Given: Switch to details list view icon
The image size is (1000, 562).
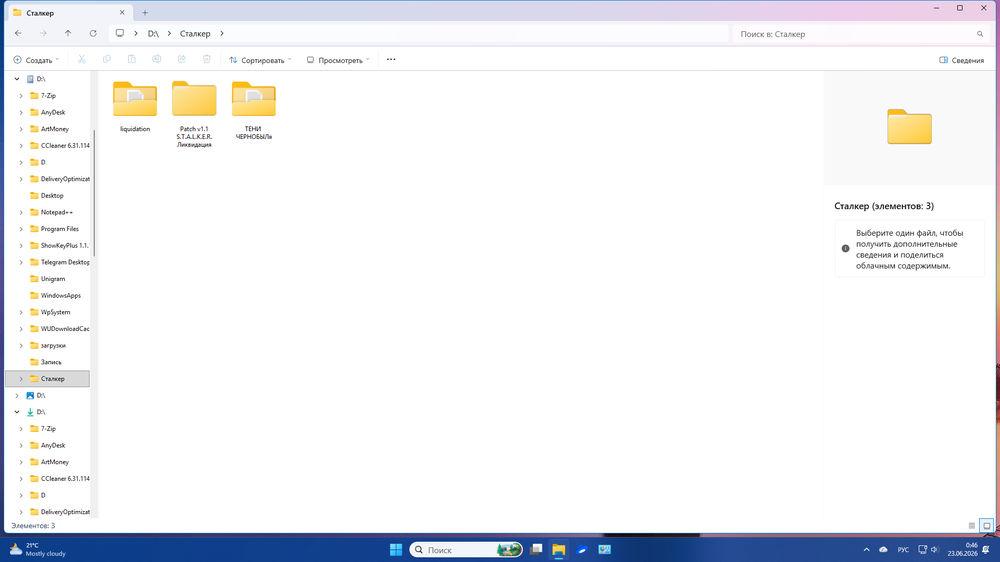Looking at the screenshot, I should tap(971, 526).
